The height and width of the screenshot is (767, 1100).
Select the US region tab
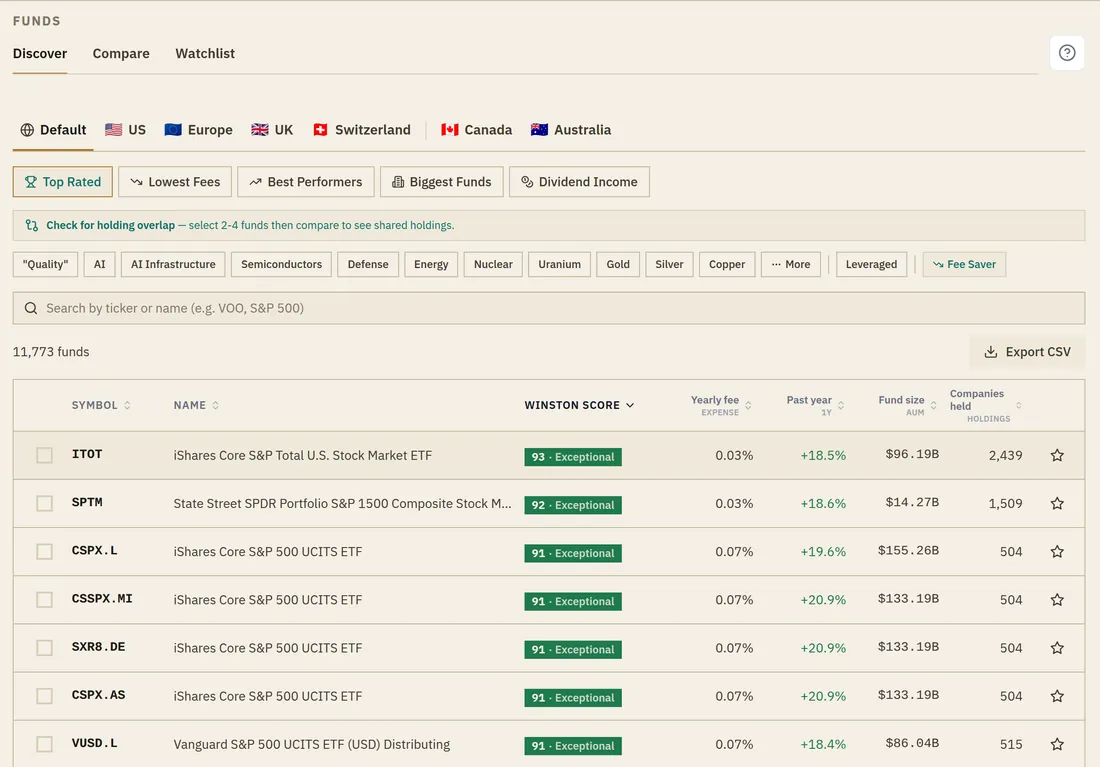pyautogui.click(x=126, y=130)
